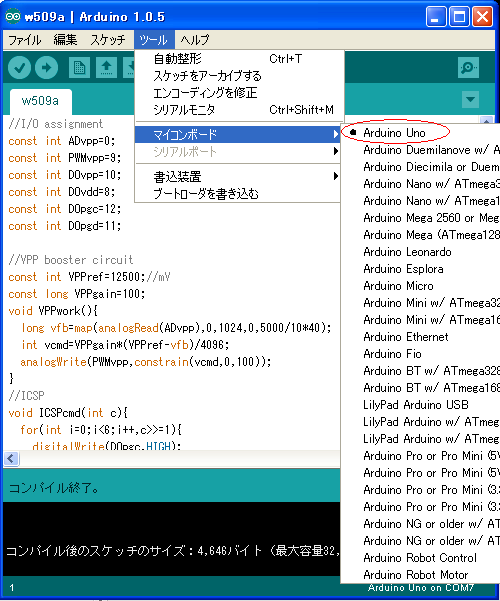Click the vertical scrollbar up arrow
This screenshot has width=500, height=601.
coord(486,121)
